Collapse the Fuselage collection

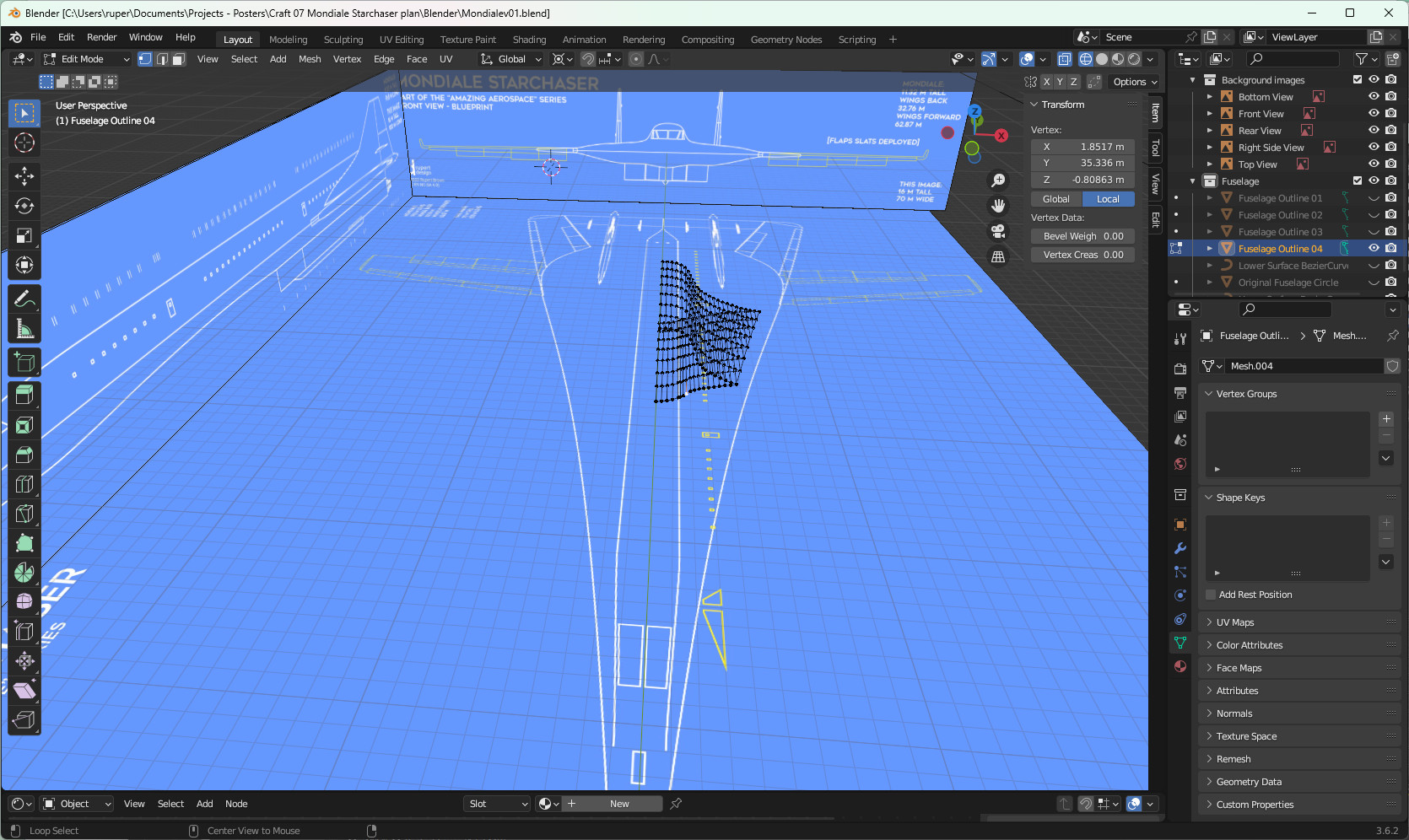(1192, 181)
